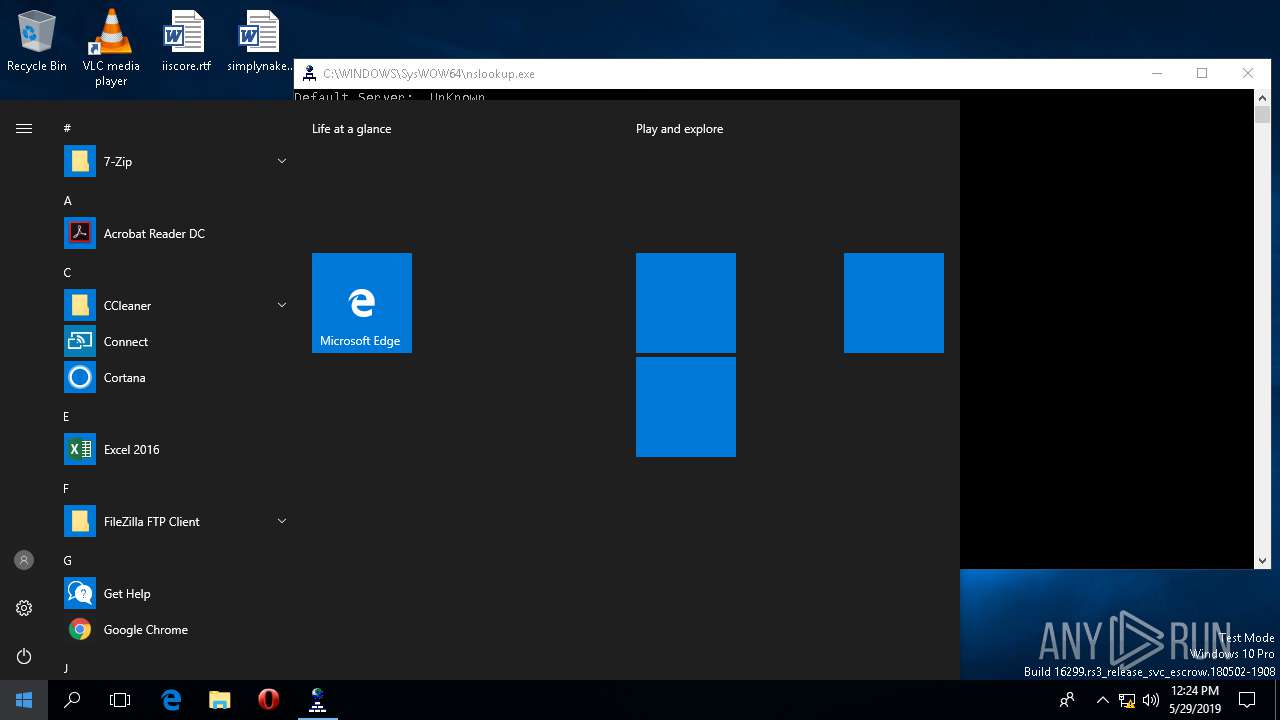Click the nslookup window scrollbar down arrow
1280x720 pixels.
(1262, 561)
